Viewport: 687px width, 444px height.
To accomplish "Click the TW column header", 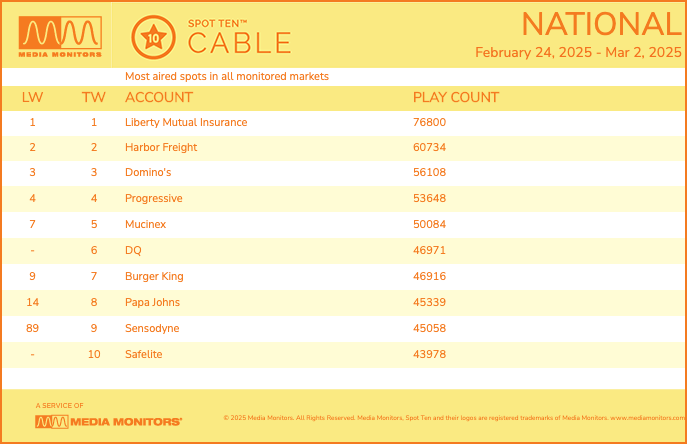I will click(94, 97).
